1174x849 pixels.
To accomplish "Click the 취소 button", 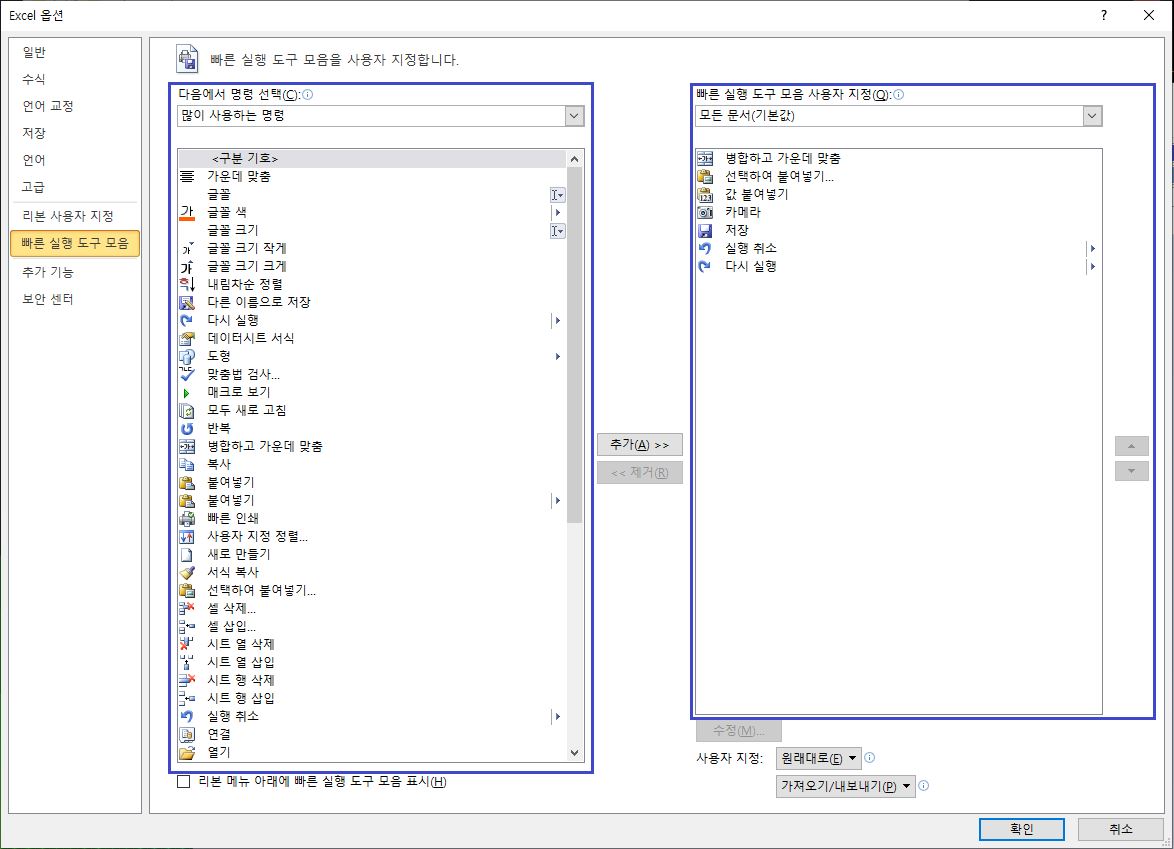I will [1120, 829].
